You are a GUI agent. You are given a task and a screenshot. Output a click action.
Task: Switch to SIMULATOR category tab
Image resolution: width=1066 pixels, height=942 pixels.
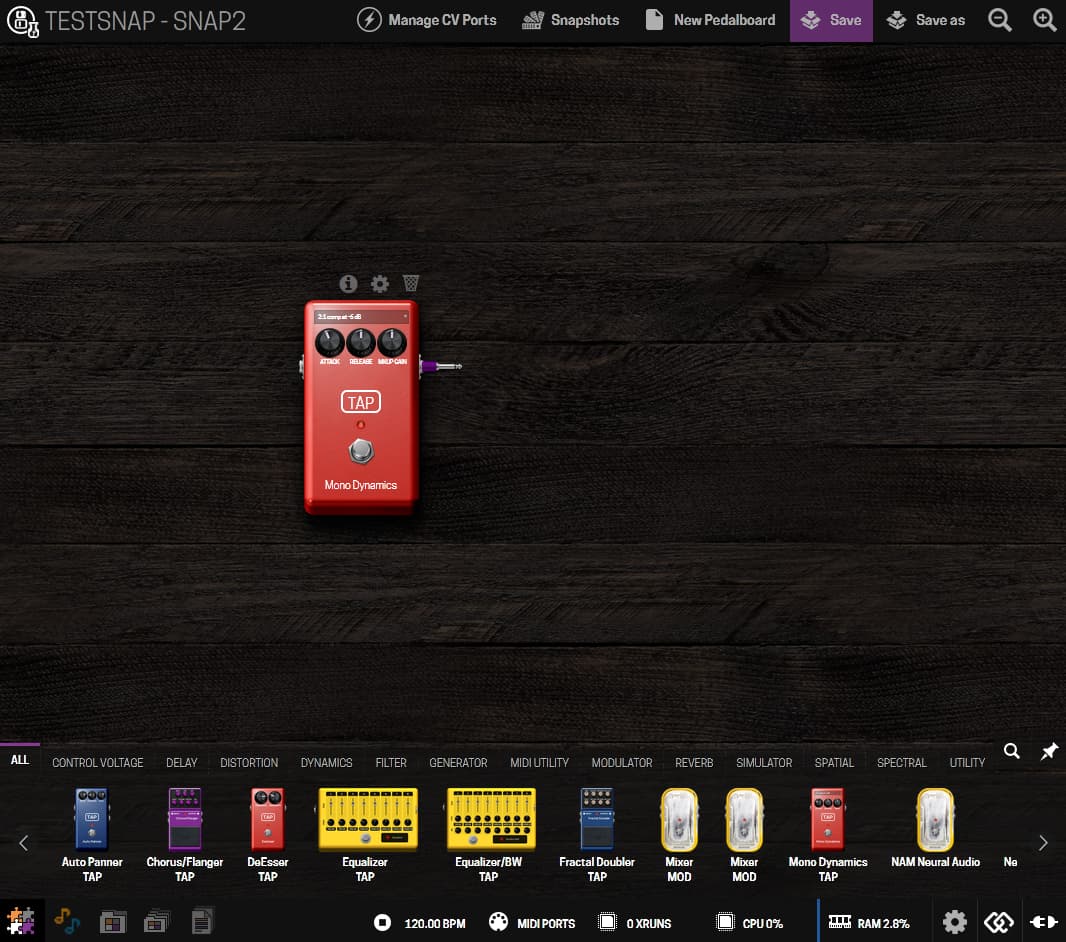[x=763, y=763]
